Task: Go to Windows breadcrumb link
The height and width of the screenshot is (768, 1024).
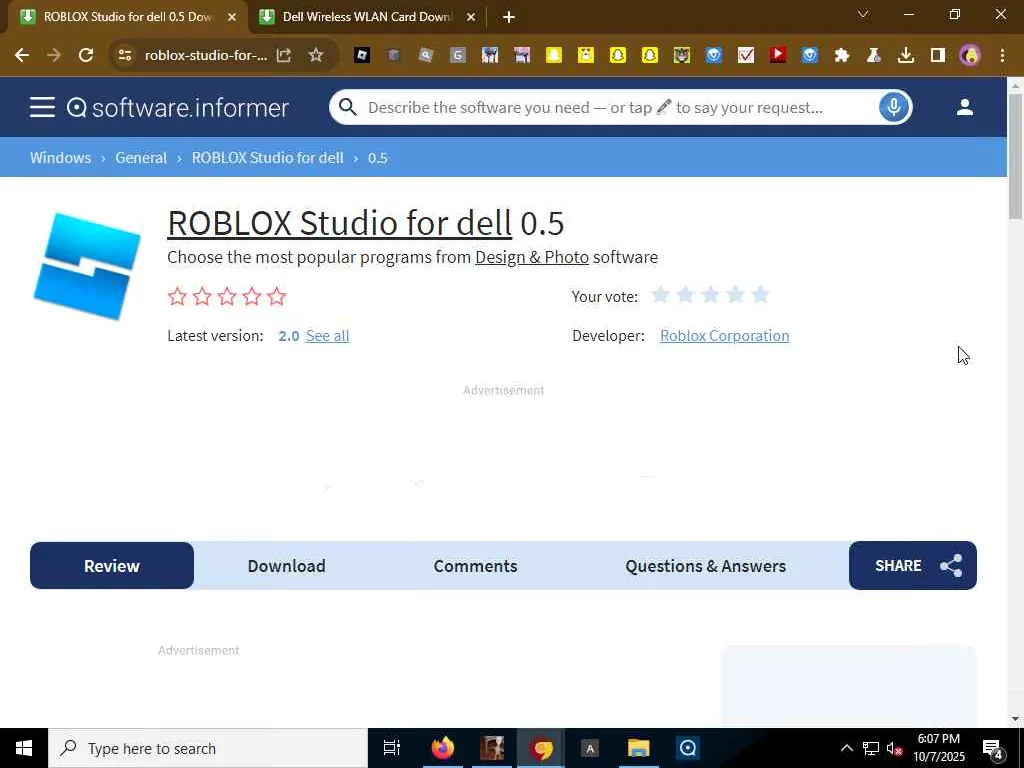Action: coord(60,157)
